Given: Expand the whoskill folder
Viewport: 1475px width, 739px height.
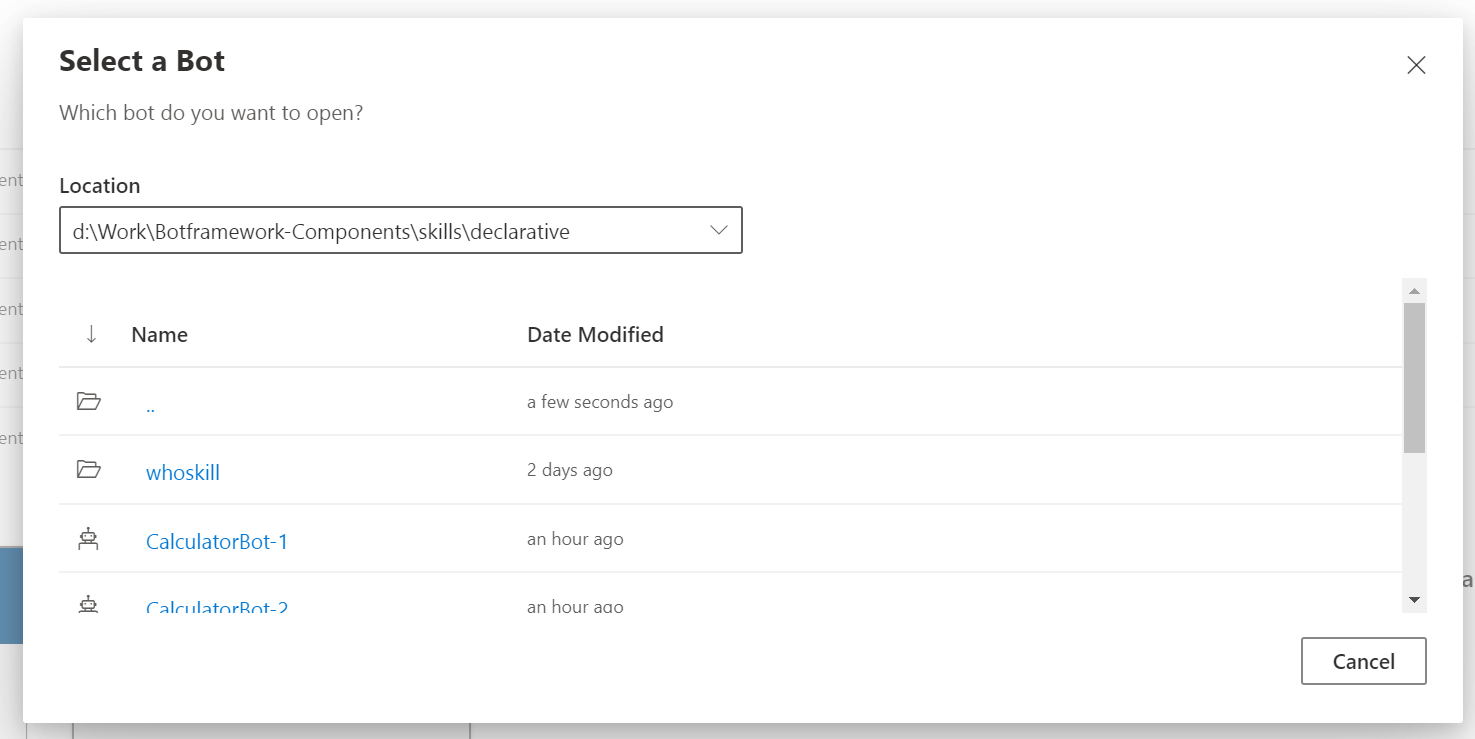Looking at the screenshot, I should point(182,471).
